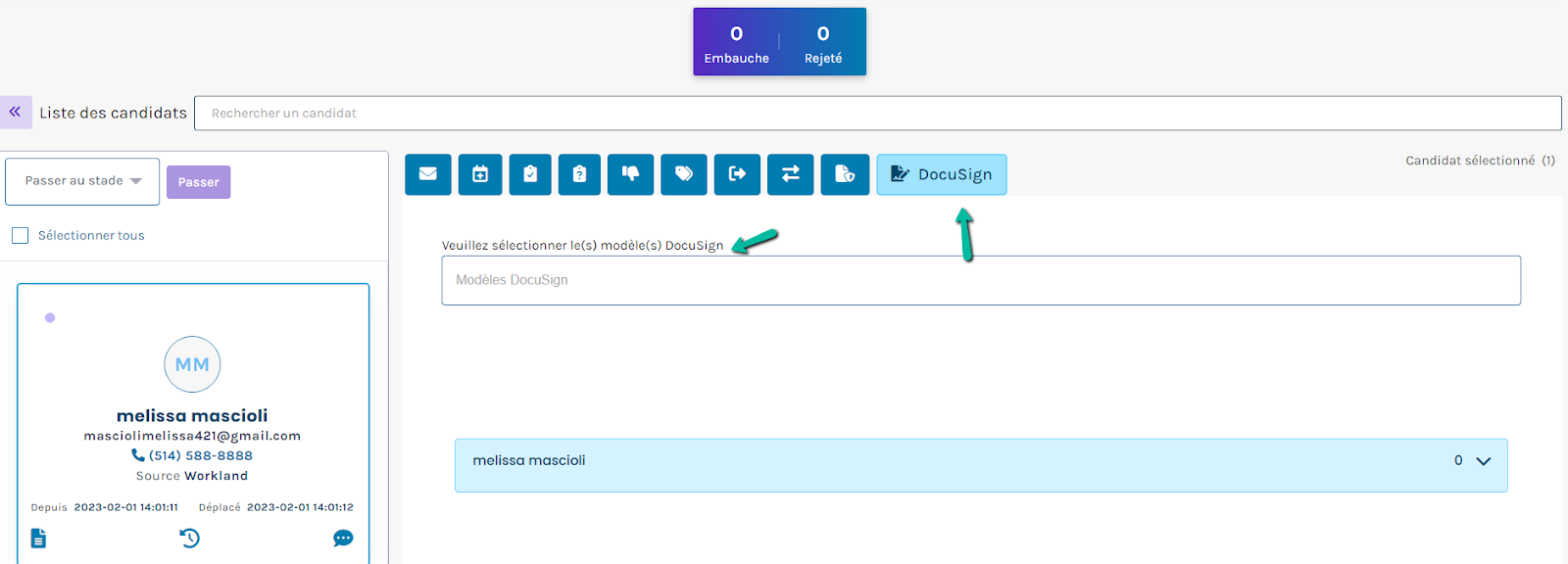This screenshot has height=564, width=1568.
Task: Click the export arrow icon button
Action: 737,174
